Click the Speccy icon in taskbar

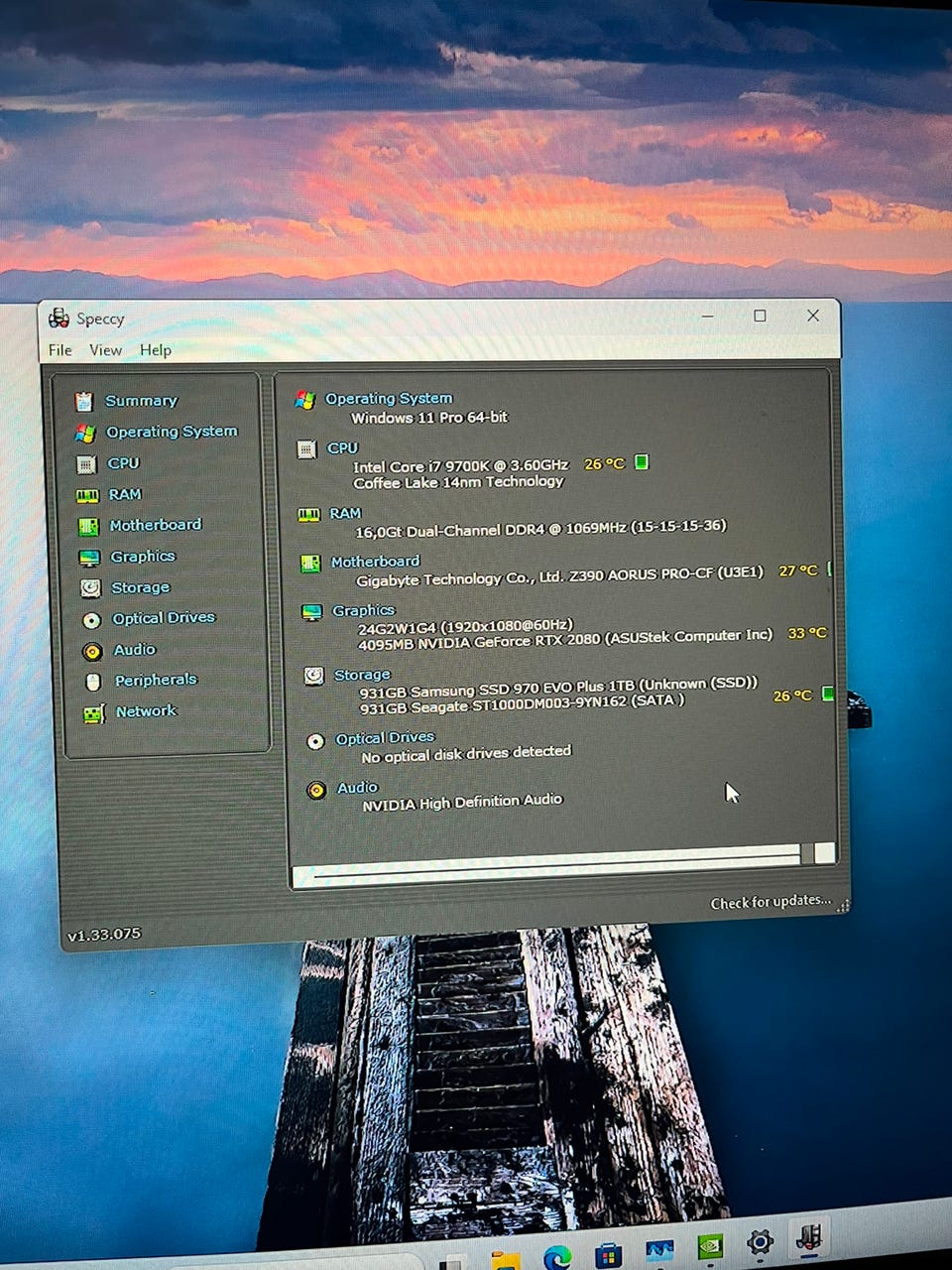(810, 1237)
